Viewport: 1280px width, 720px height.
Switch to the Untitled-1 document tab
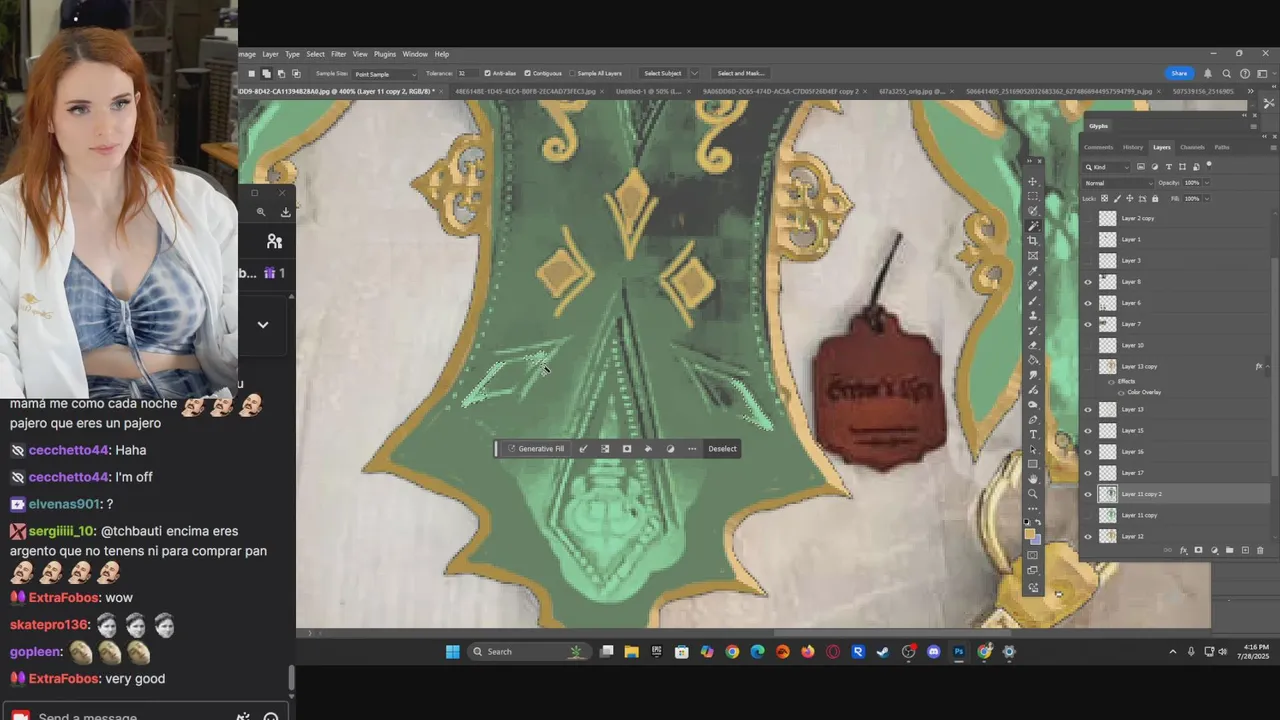pyautogui.click(x=648, y=91)
